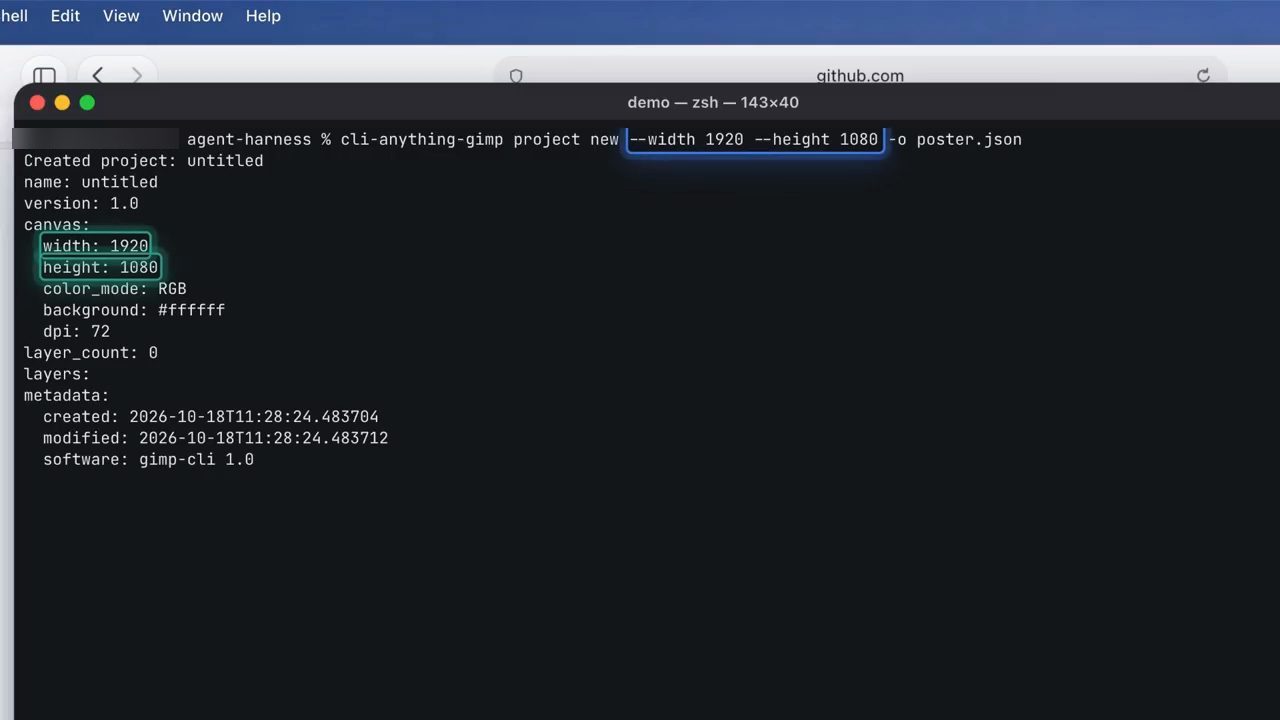The image size is (1280, 720).
Task: Click the 'created:' timestamp line
Action: (211, 417)
